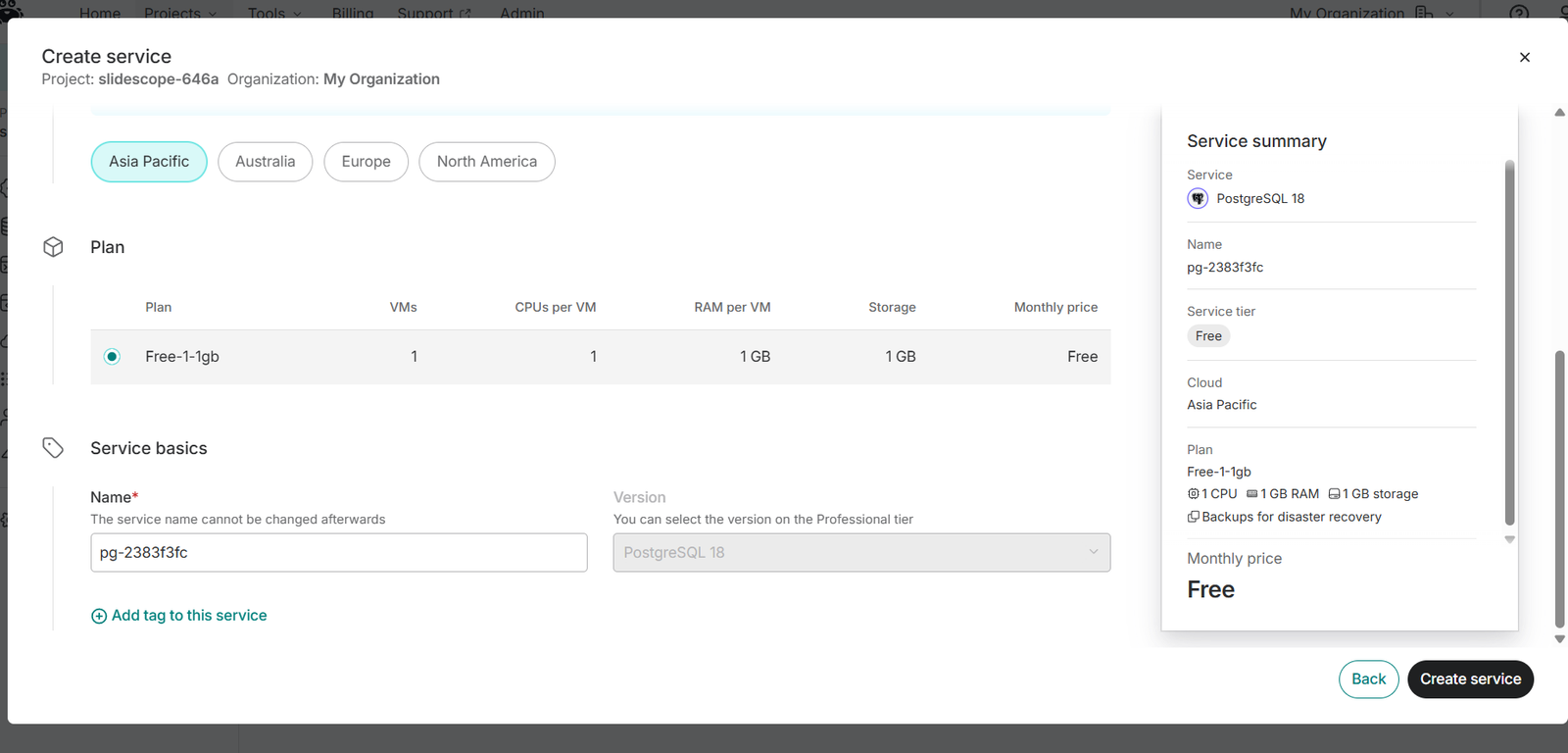The height and width of the screenshot is (753, 1568).
Task: Click the Free-1-1gb plan name in table
Action: point(182,357)
